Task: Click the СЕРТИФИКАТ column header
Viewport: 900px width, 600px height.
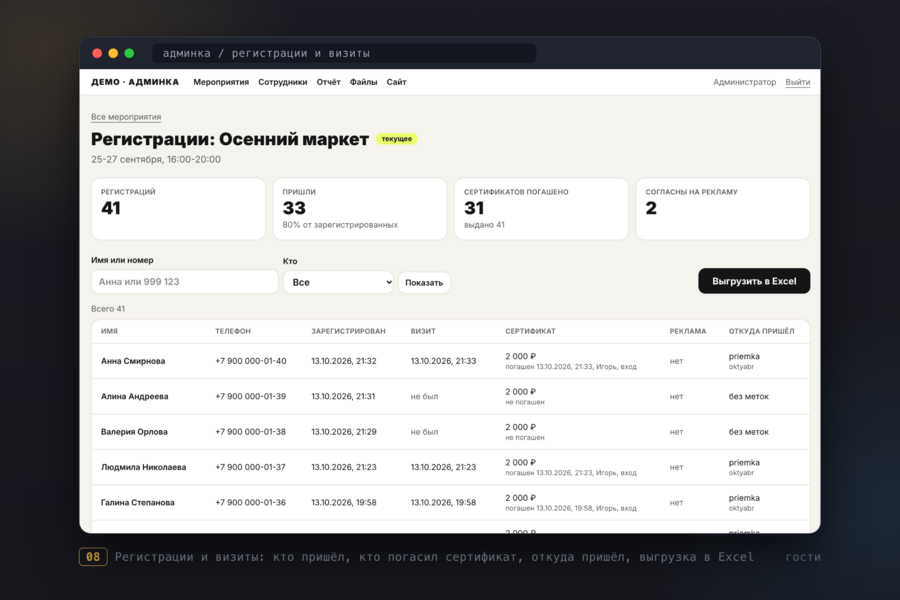Action: tap(530, 331)
